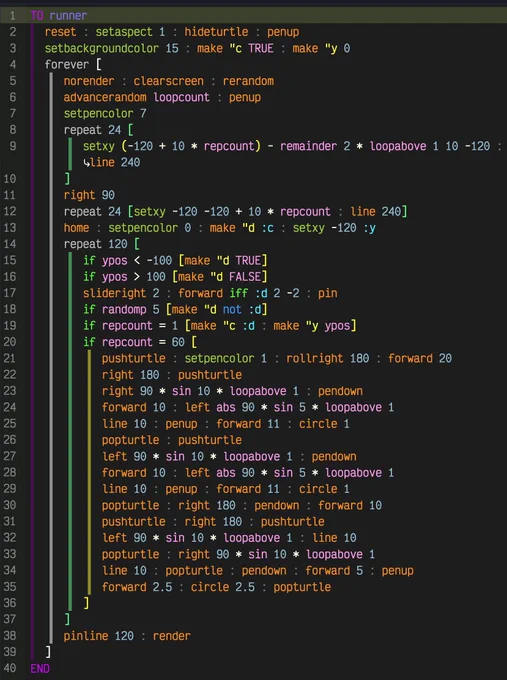
Task: Click 'forward 20' on line 21
Action: (420, 358)
